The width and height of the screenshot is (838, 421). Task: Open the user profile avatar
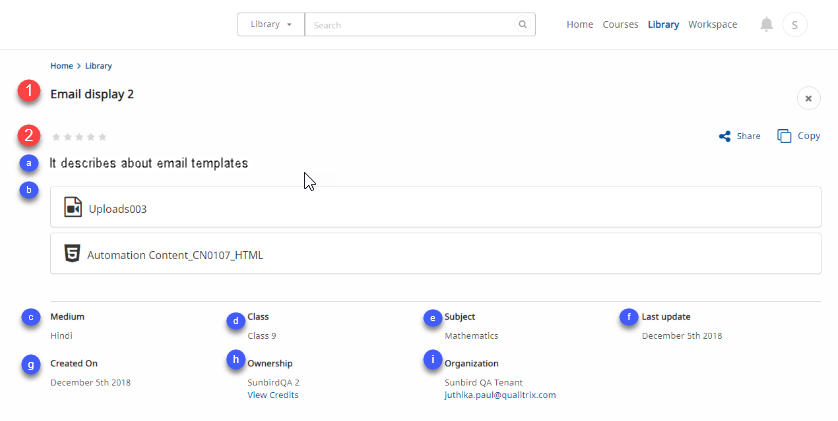(x=794, y=25)
